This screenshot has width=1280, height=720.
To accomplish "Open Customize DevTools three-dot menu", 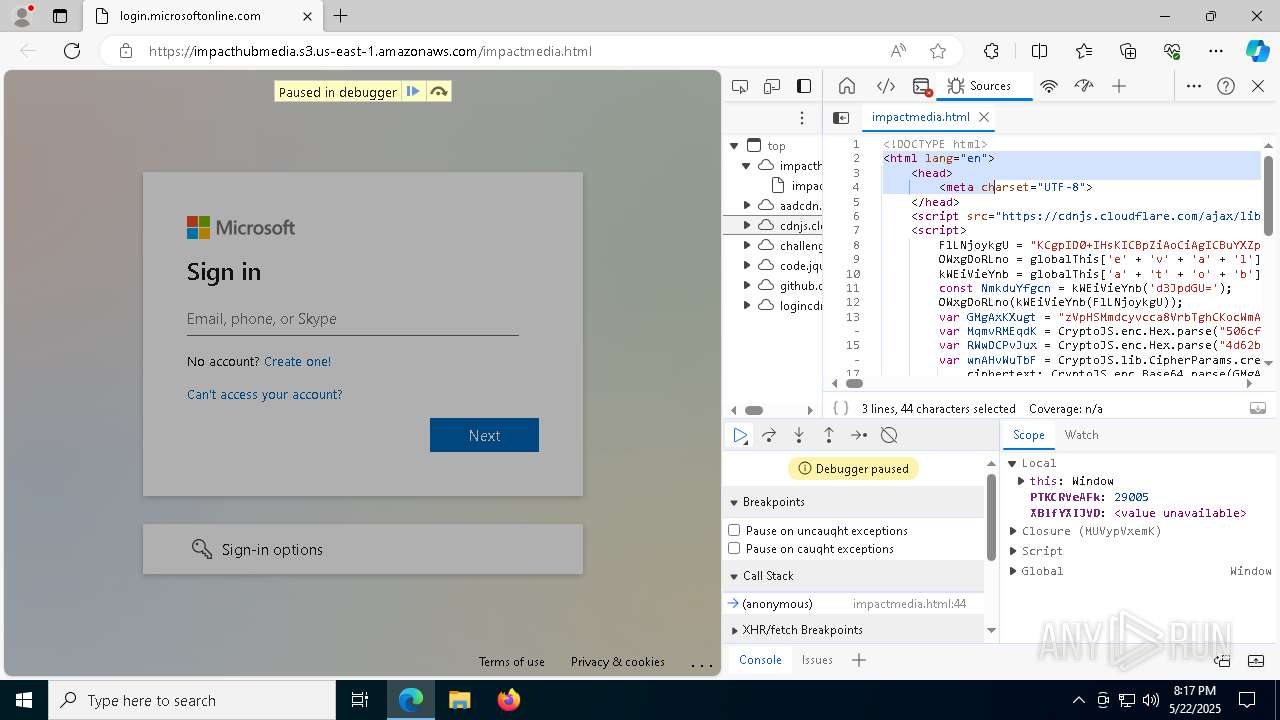I will point(1194,86).
